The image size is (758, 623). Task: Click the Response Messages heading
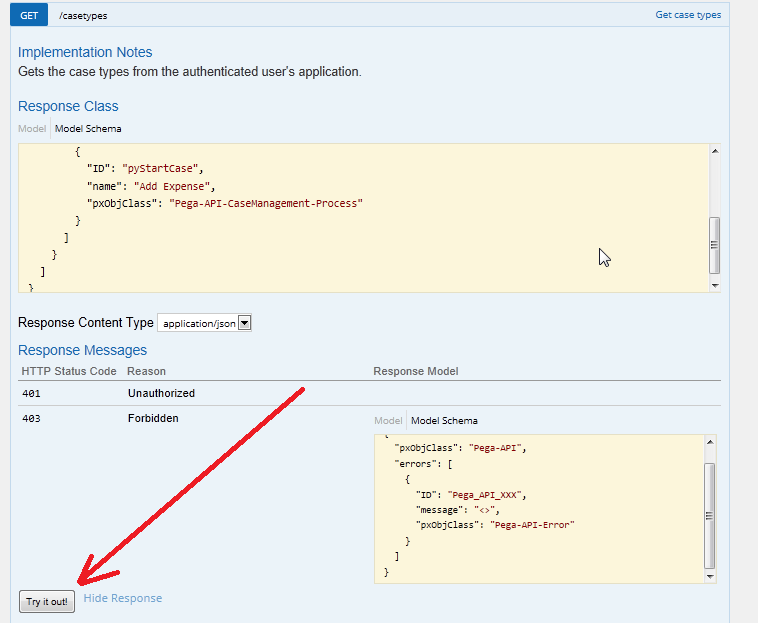[83, 350]
